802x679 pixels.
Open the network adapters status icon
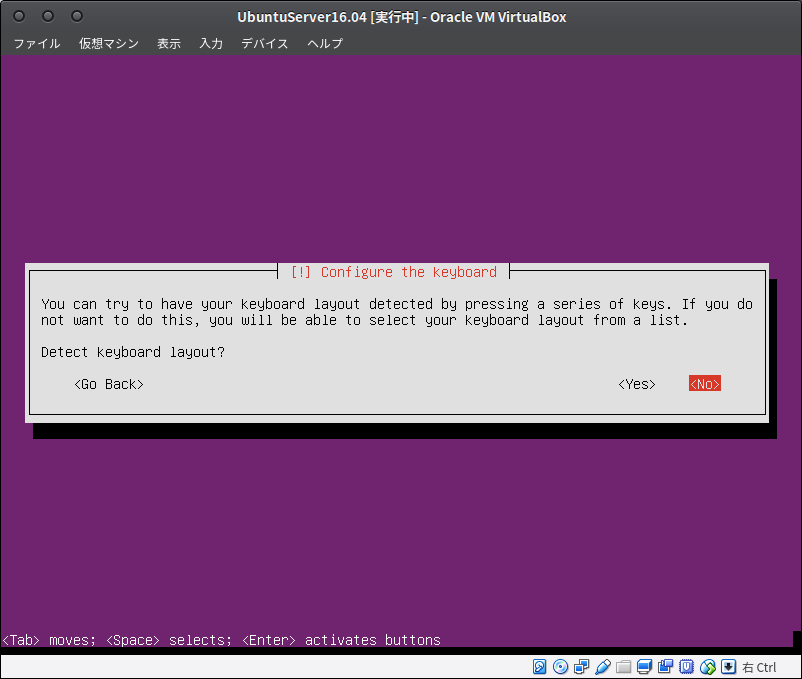coord(582,667)
